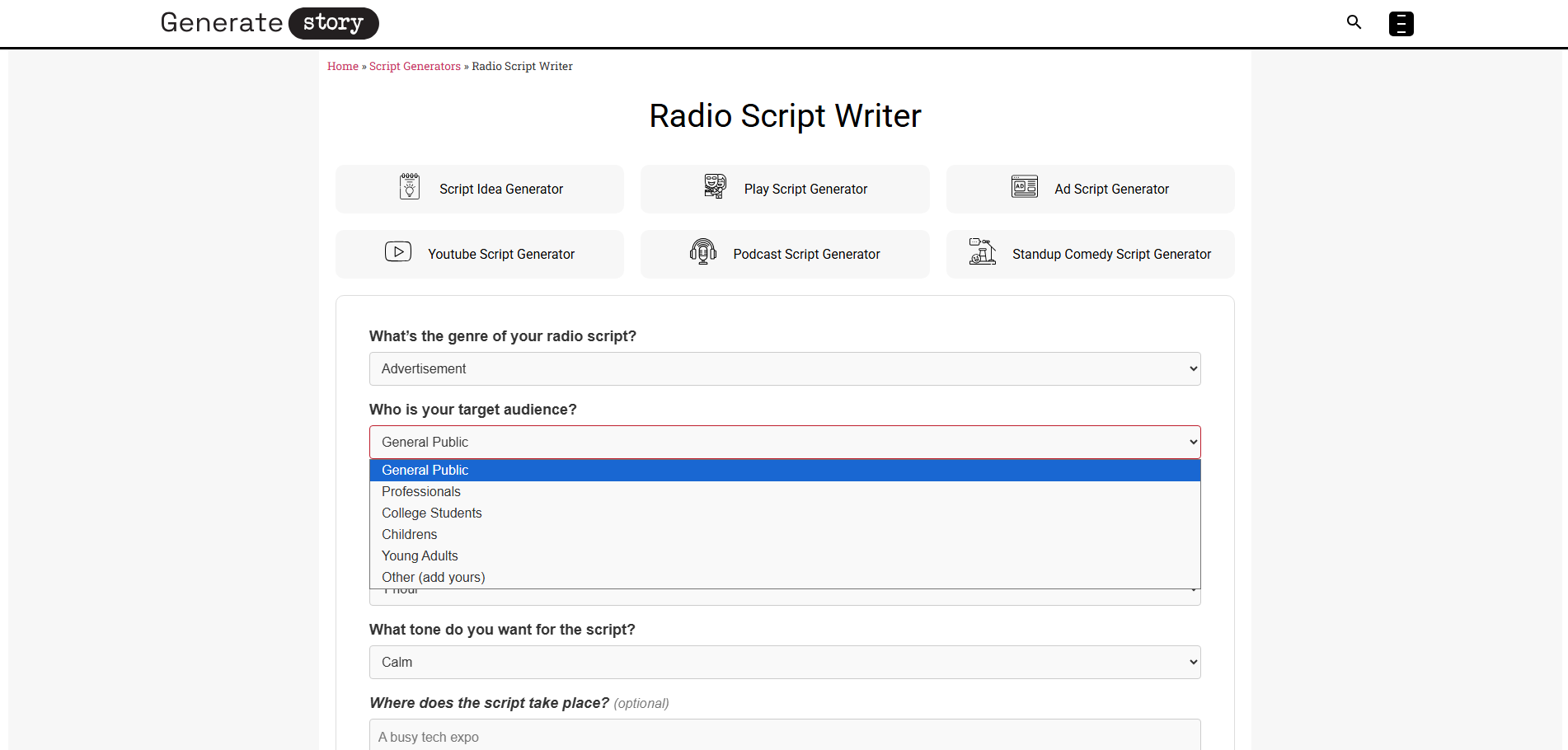
Task: Click the Youtube play button icon
Action: (x=398, y=251)
